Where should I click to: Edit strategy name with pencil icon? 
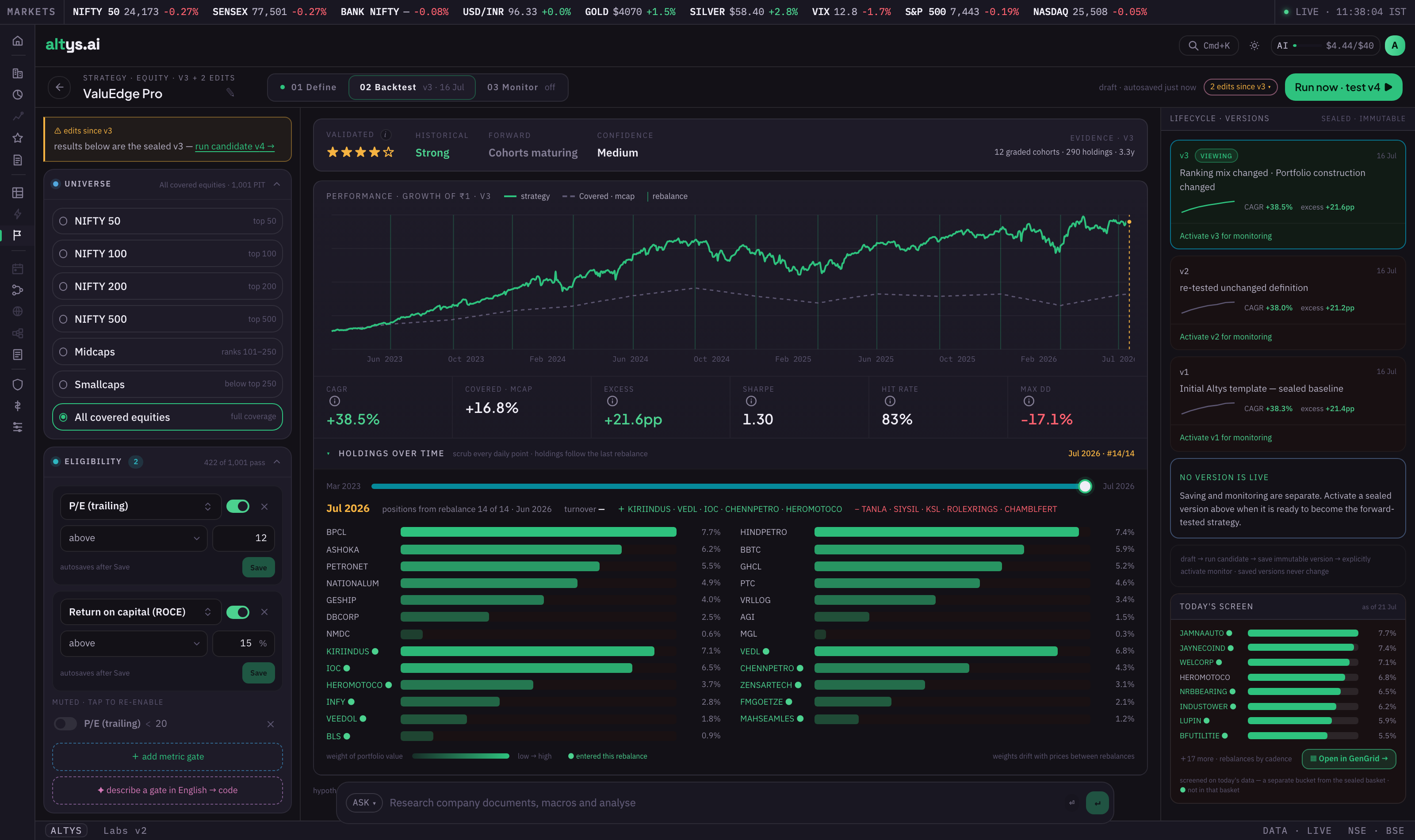pyautogui.click(x=230, y=92)
